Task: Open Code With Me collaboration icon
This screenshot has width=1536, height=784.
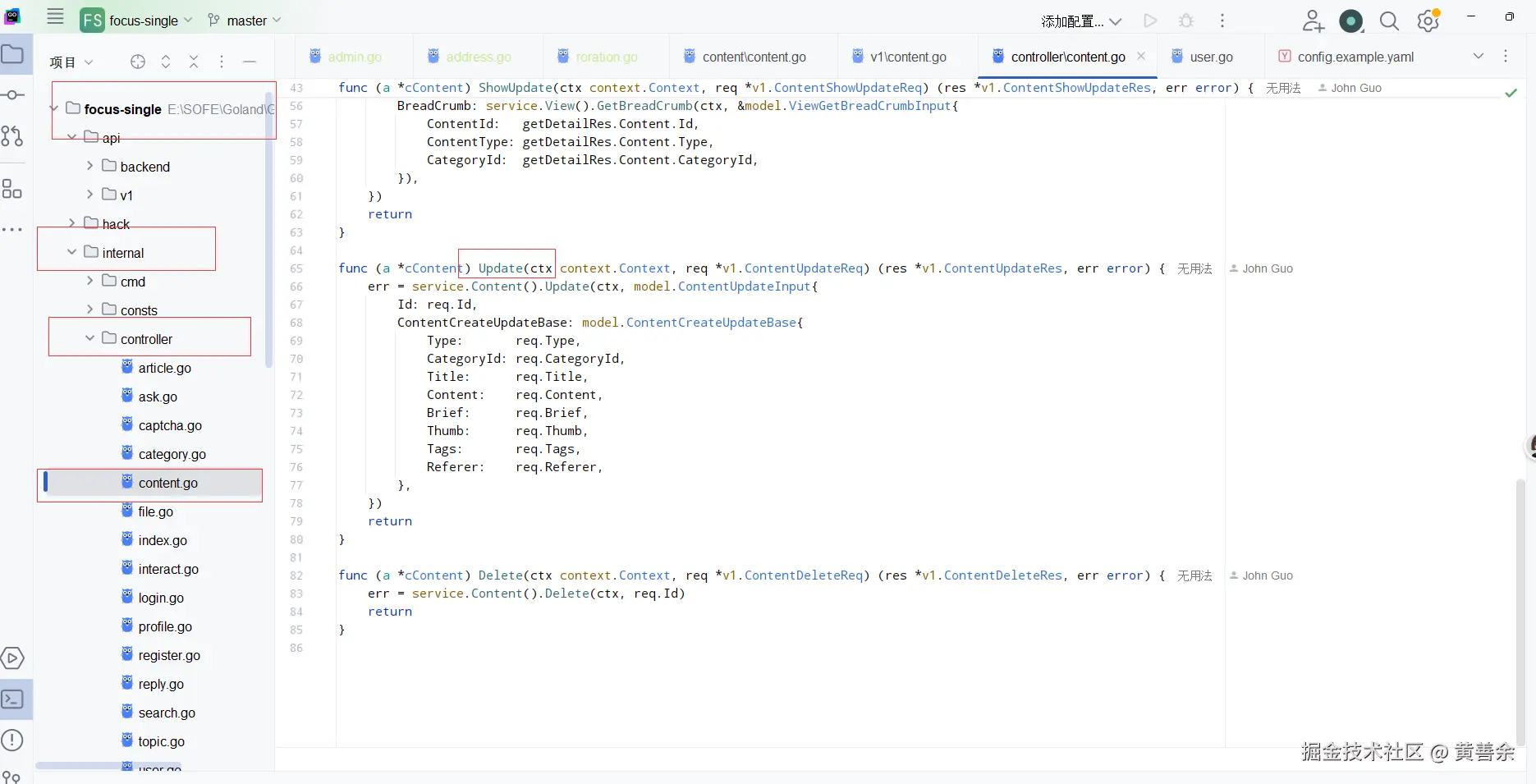Action: [x=1313, y=21]
